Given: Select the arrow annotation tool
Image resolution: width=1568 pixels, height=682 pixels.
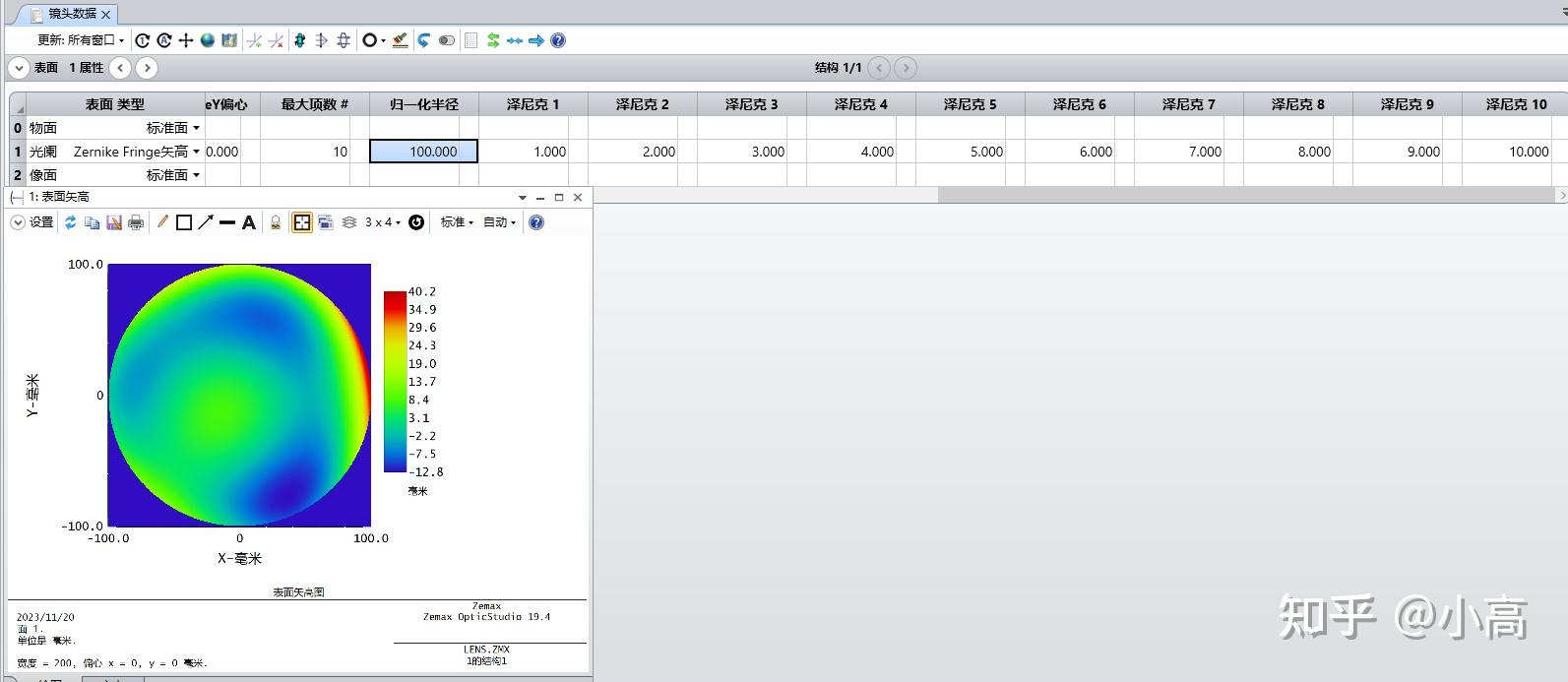Looking at the screenshot, I should [206, 222].
